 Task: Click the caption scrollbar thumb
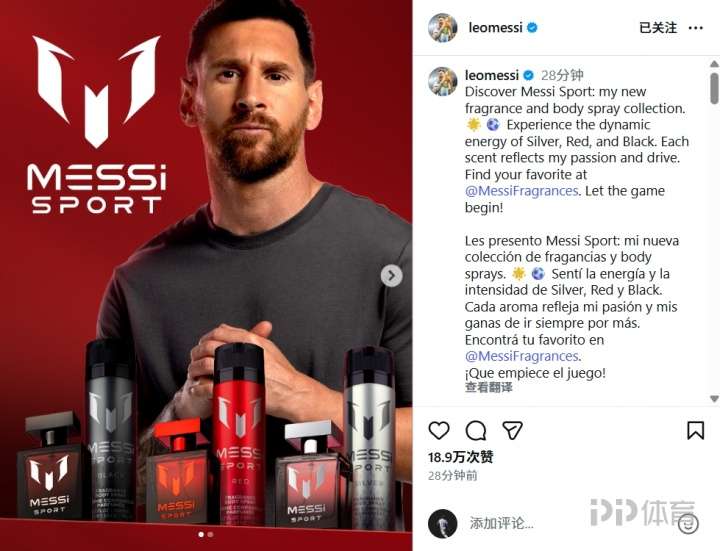tap(714, 88)
